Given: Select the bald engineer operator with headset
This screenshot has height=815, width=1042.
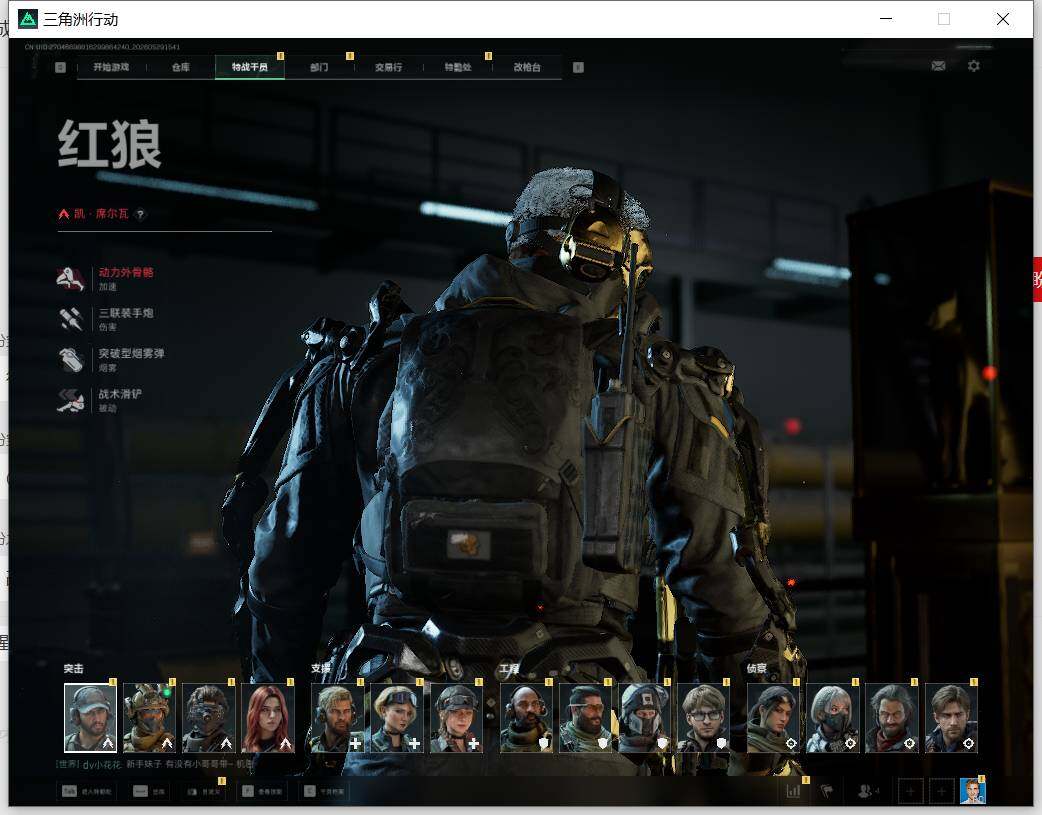Looking at the screenshot, I should tap(526, 718).
